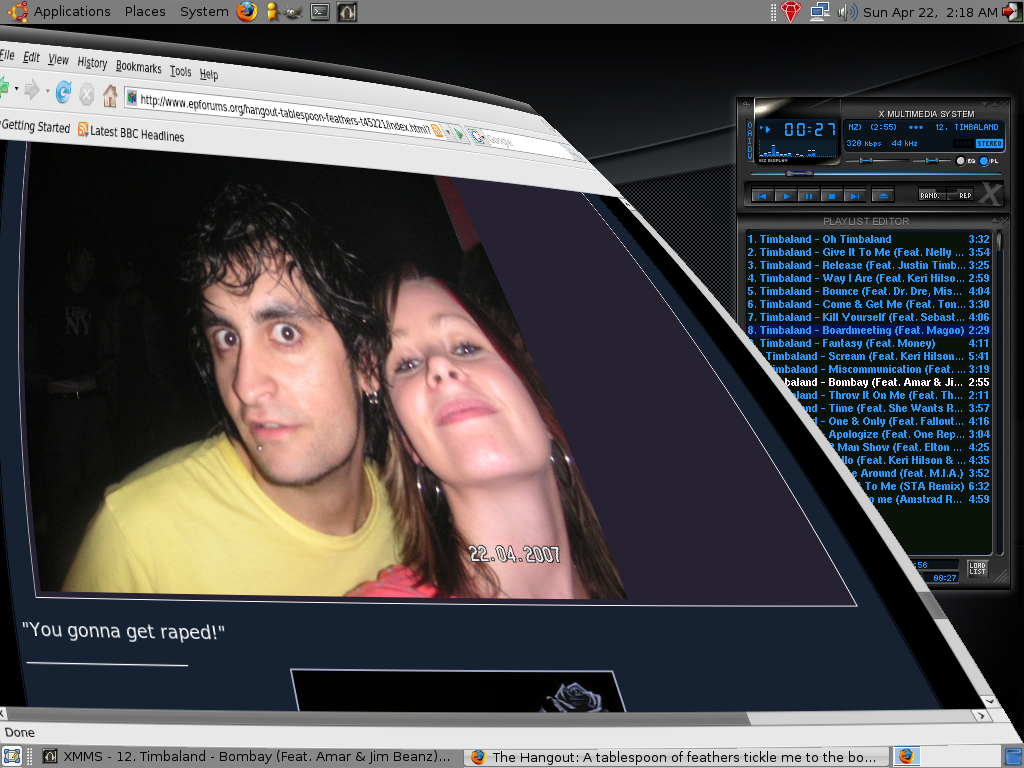Click the RSS feed icon in address bar
This screenshot has height=768, width=1024.
click(x=437, y=131)
